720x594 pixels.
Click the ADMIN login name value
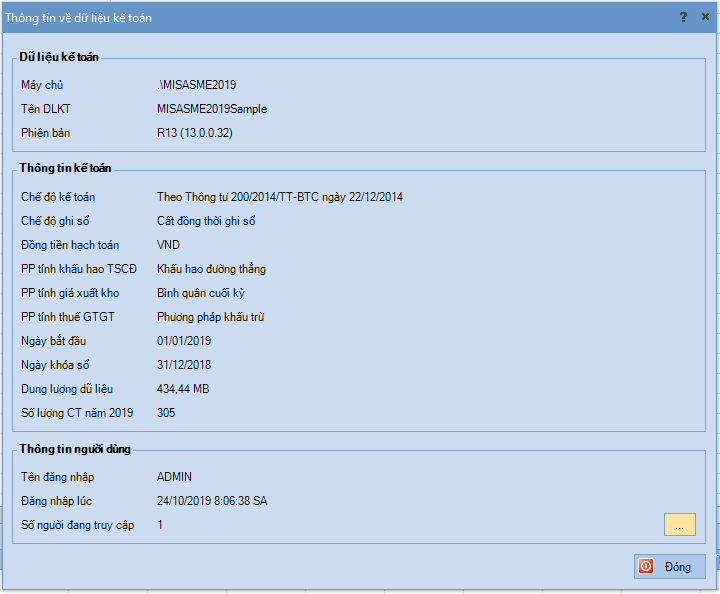tap(174, 477)
